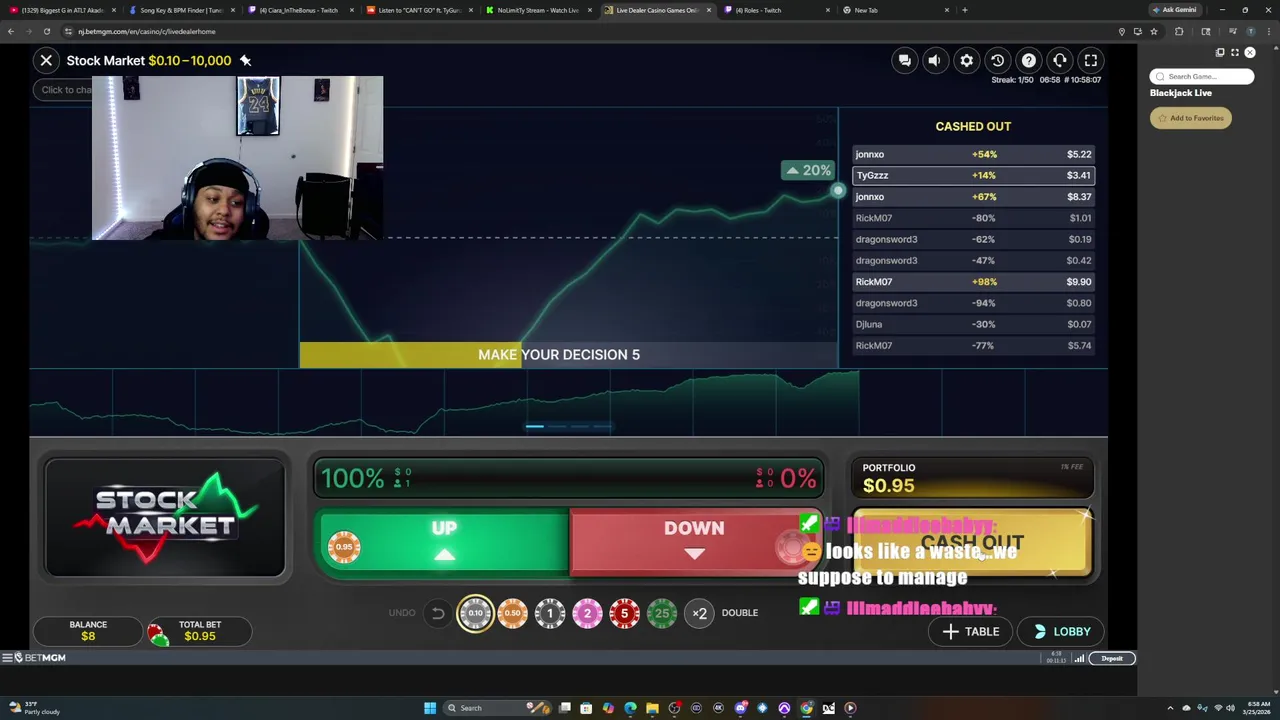Open the help question mark icon
This screenshot has width=1280, height=720.
tap(1028, 60)
